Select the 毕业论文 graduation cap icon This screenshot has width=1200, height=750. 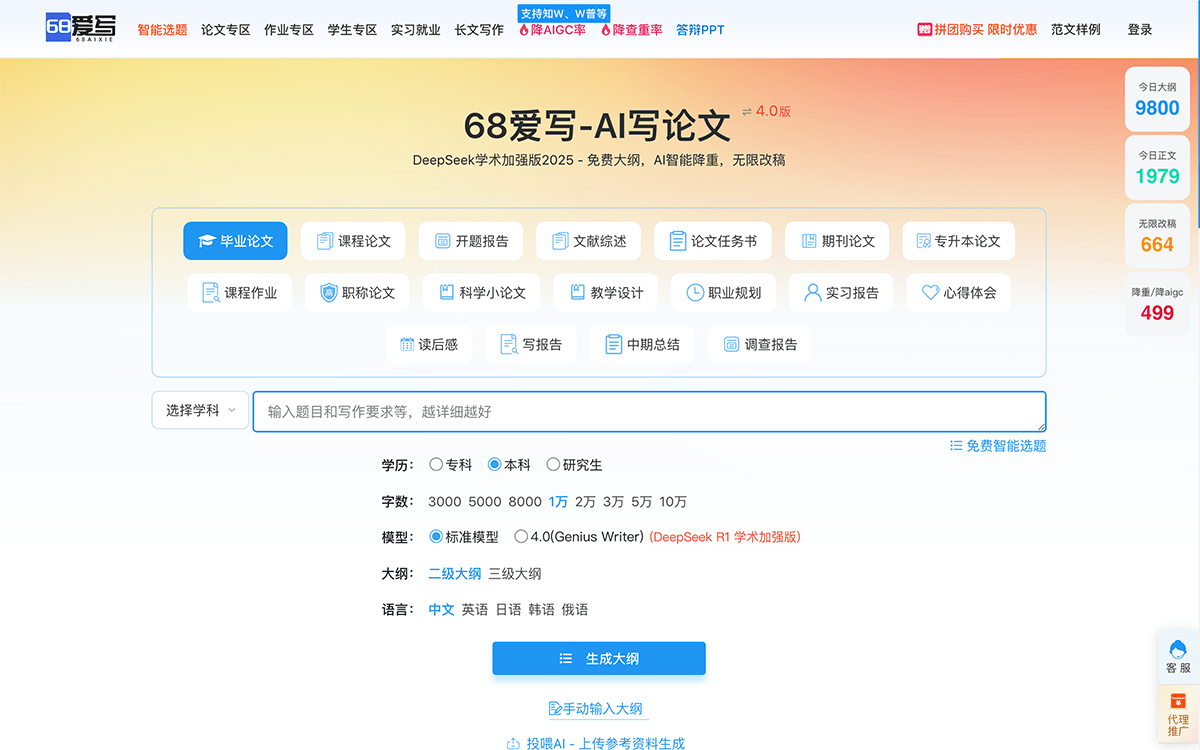click(207, 241)
